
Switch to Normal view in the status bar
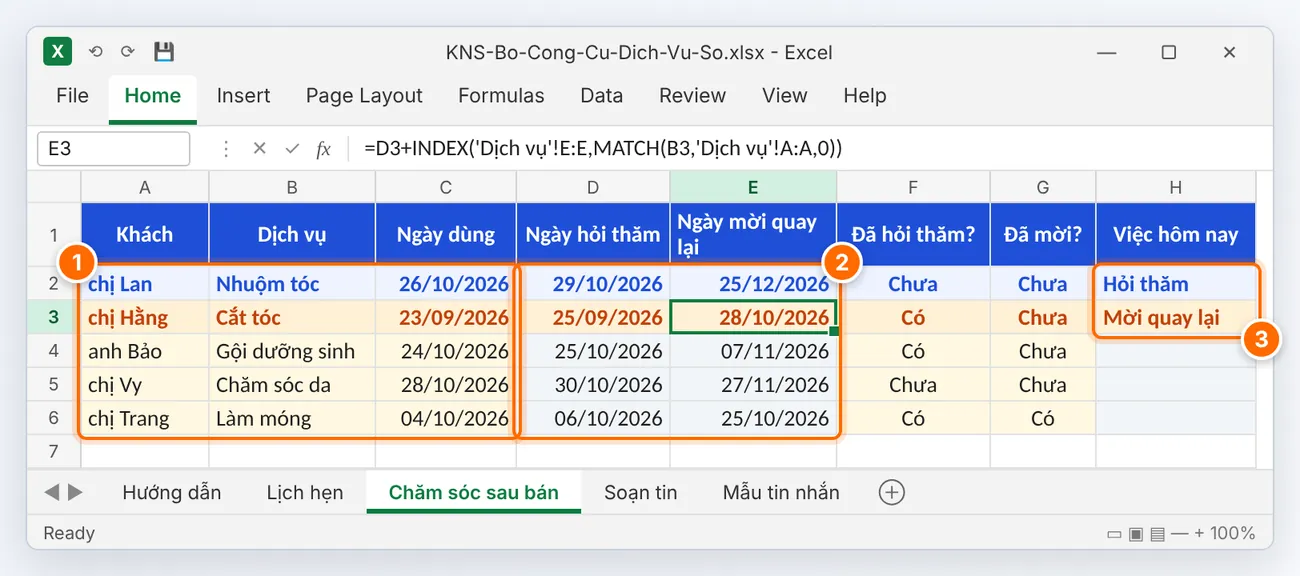[x=1116, y=534]
